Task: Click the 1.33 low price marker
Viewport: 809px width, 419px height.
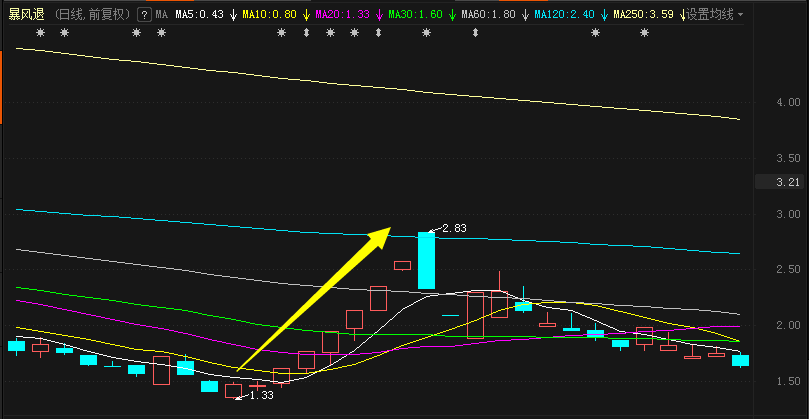Action: click(260, 395)
